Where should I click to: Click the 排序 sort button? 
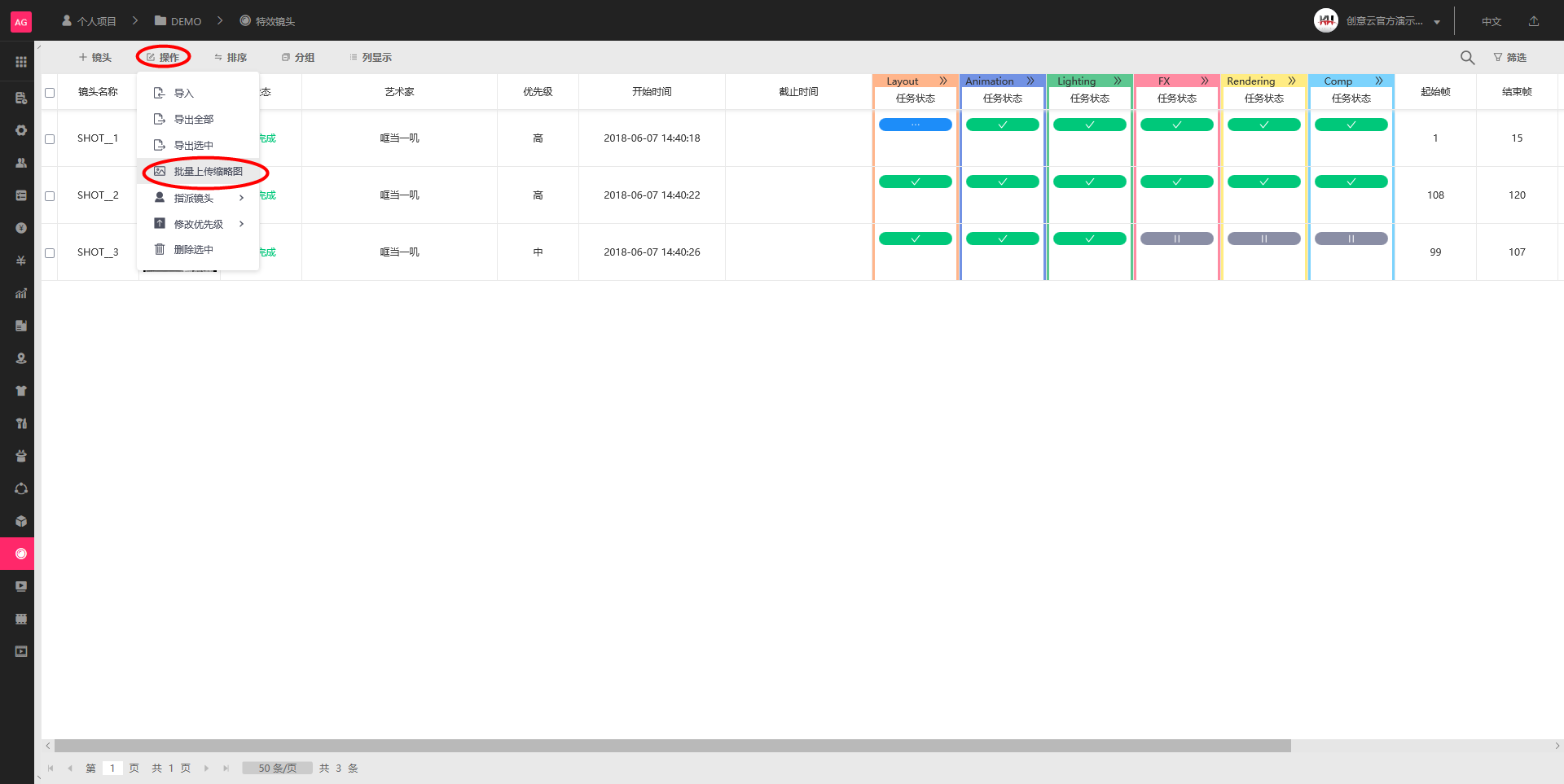pos(231,58)
